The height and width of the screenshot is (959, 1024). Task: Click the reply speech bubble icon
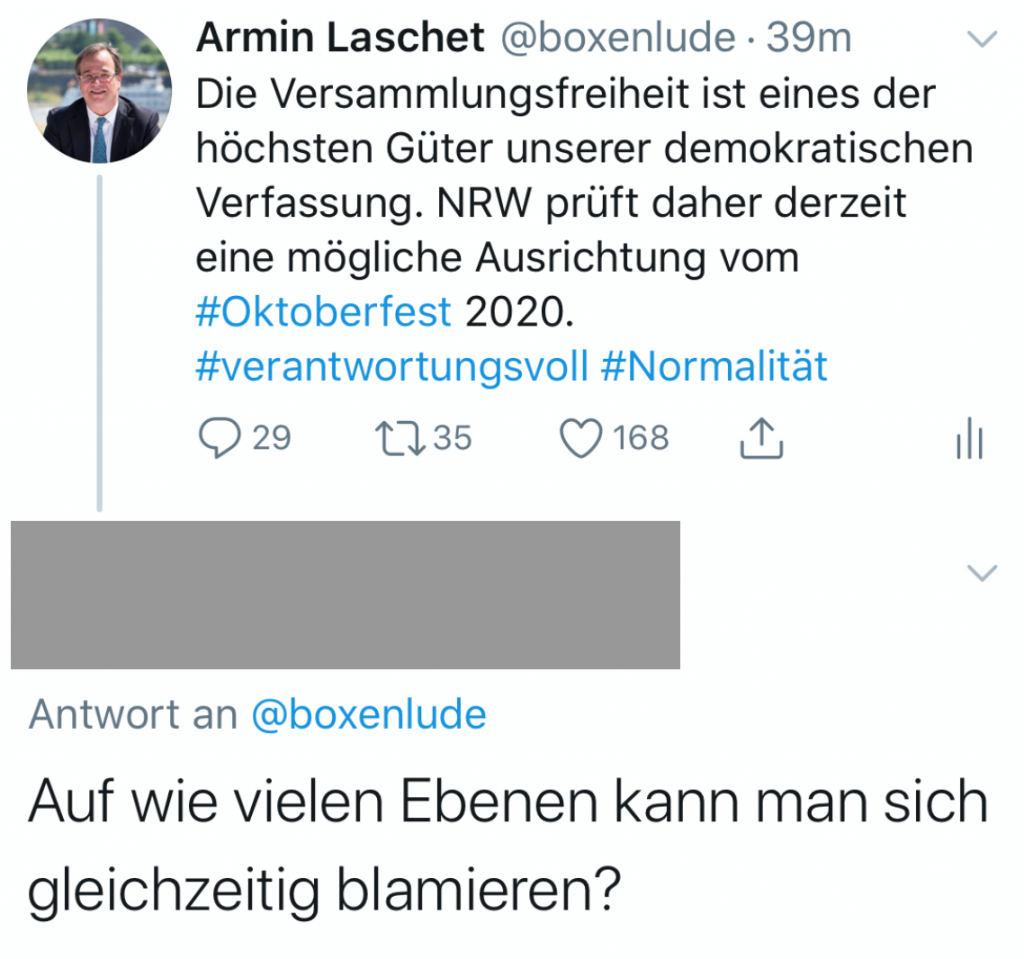(217, 439)
